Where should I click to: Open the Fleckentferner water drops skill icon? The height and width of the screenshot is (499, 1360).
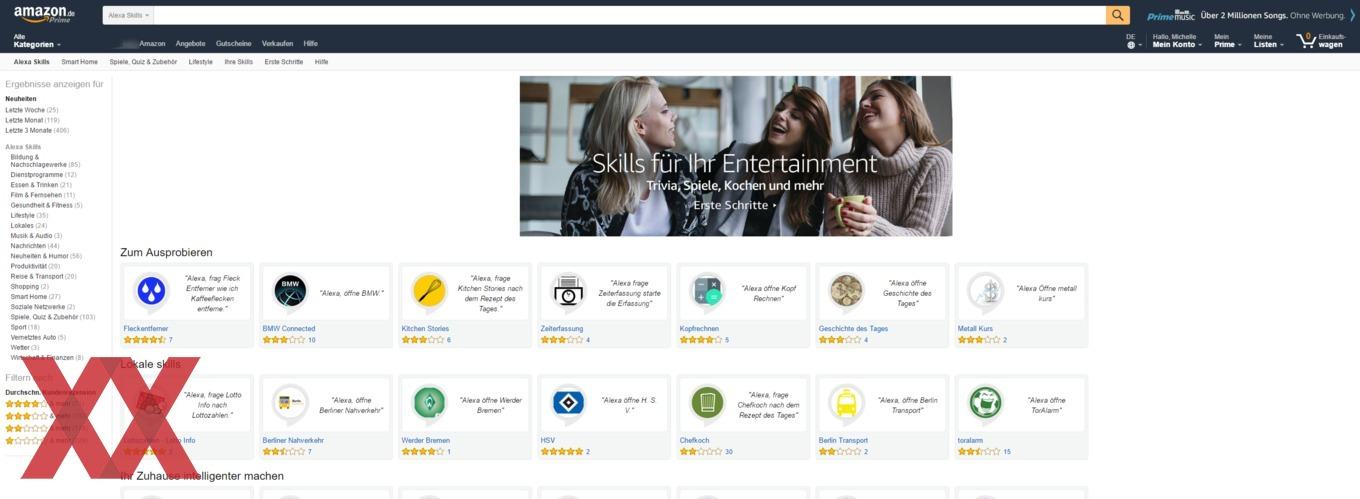coord(151,290)
